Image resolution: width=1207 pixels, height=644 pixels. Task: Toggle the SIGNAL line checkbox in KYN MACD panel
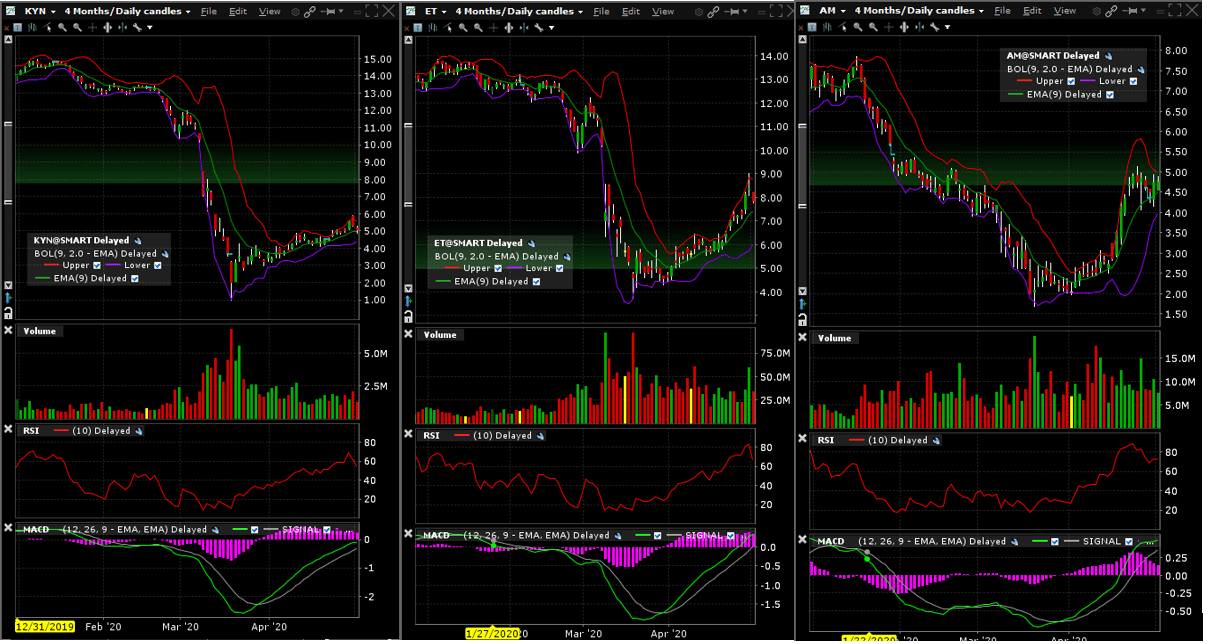coord(327,529)
